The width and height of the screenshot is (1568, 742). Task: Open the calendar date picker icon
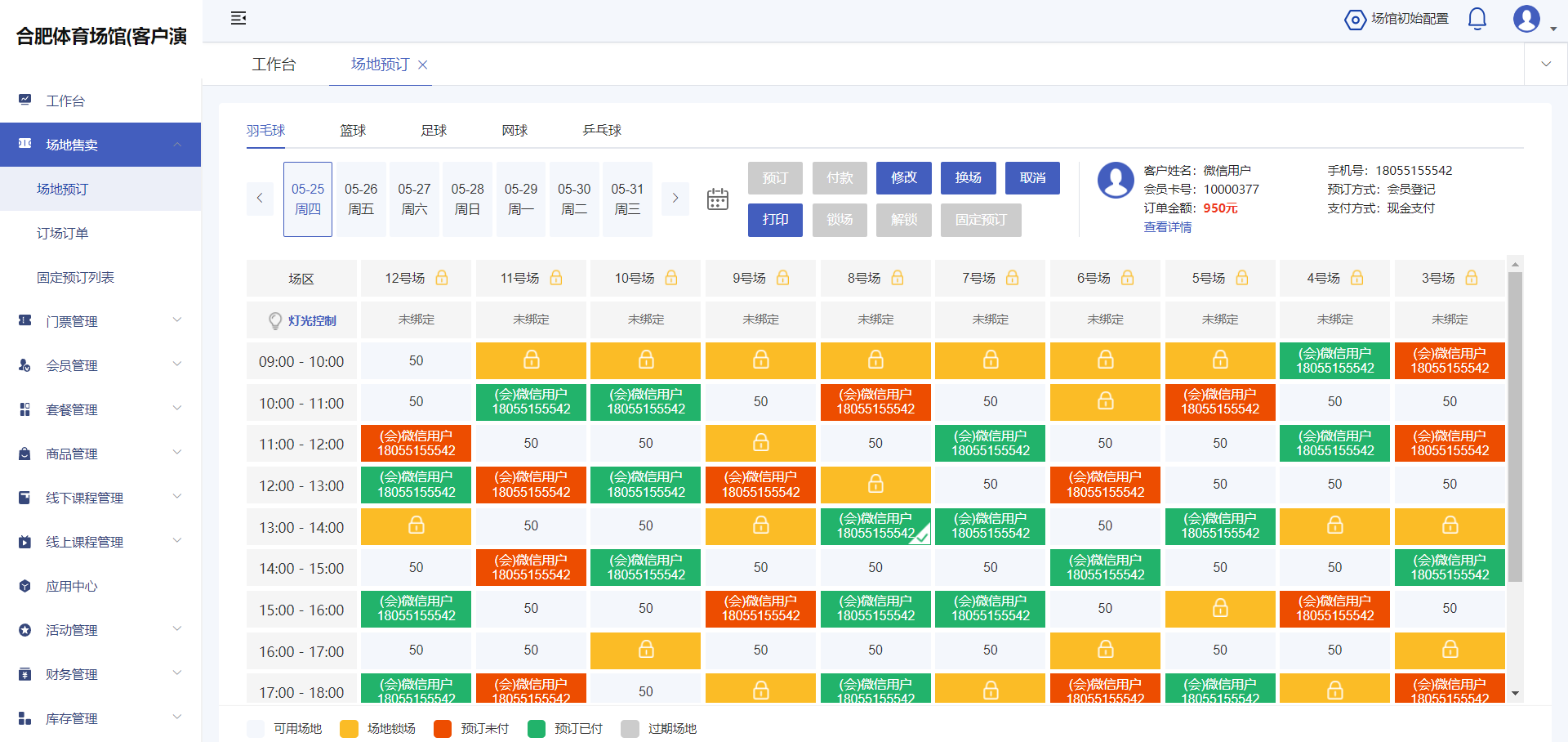pos(718,199)
